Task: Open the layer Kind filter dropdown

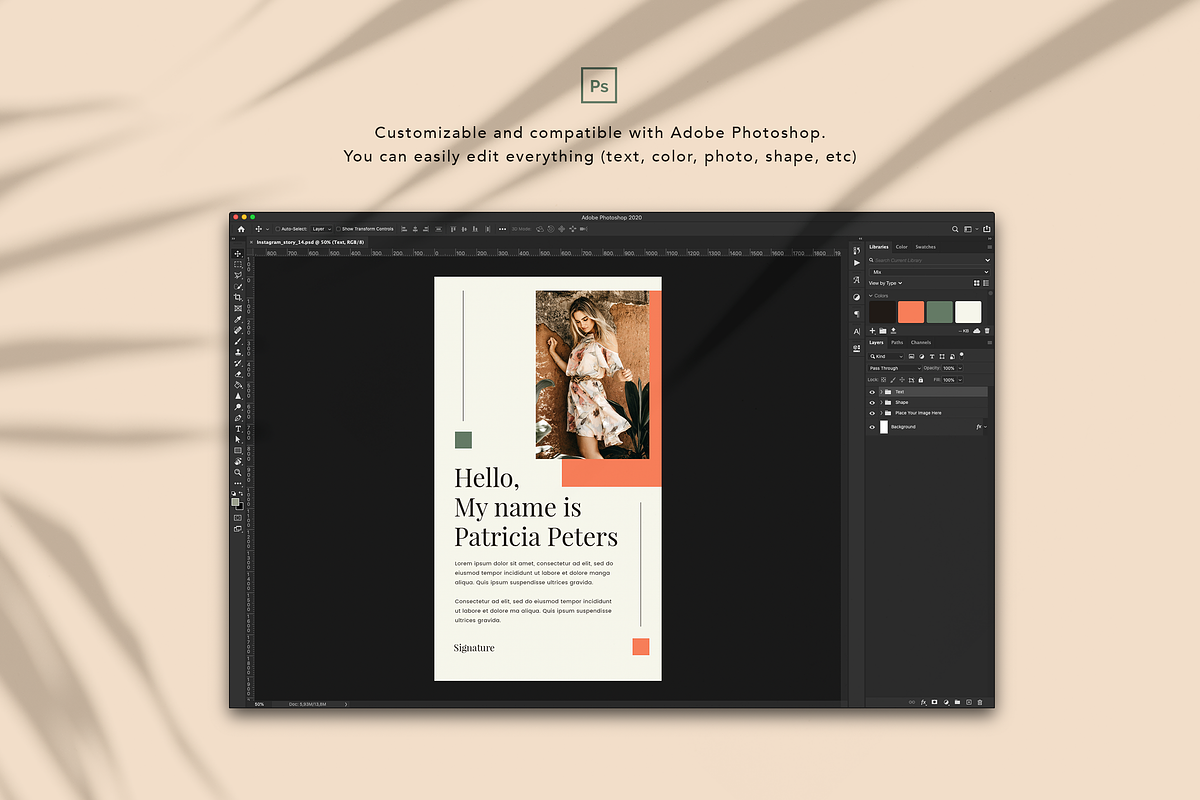Action: pos(886,356)
